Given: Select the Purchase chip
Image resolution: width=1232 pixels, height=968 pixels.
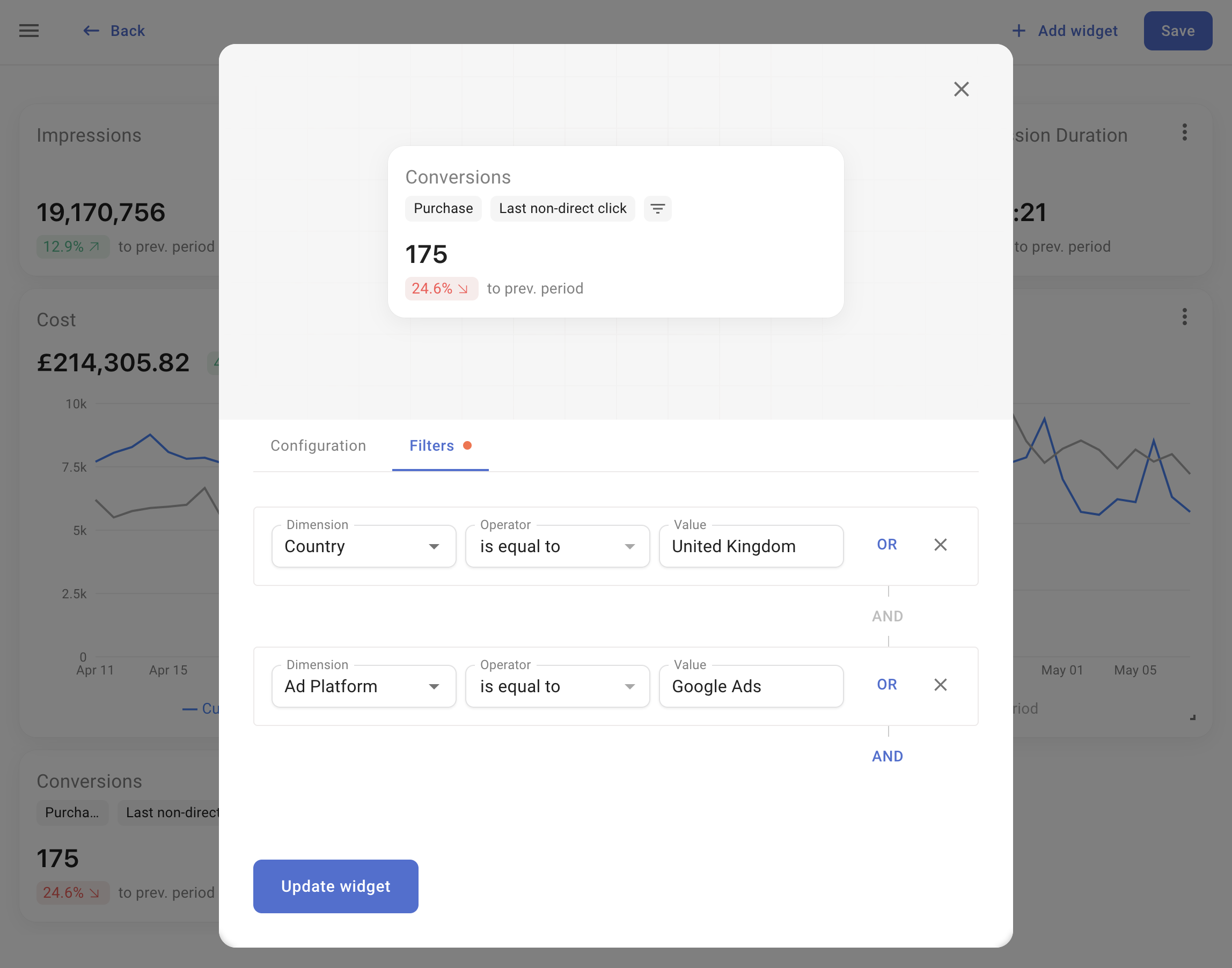Looking at the screenshot, I should (x=443, y=209).
